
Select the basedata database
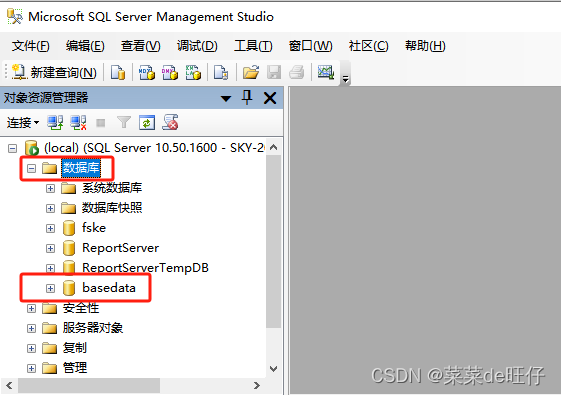pos(109,288)
